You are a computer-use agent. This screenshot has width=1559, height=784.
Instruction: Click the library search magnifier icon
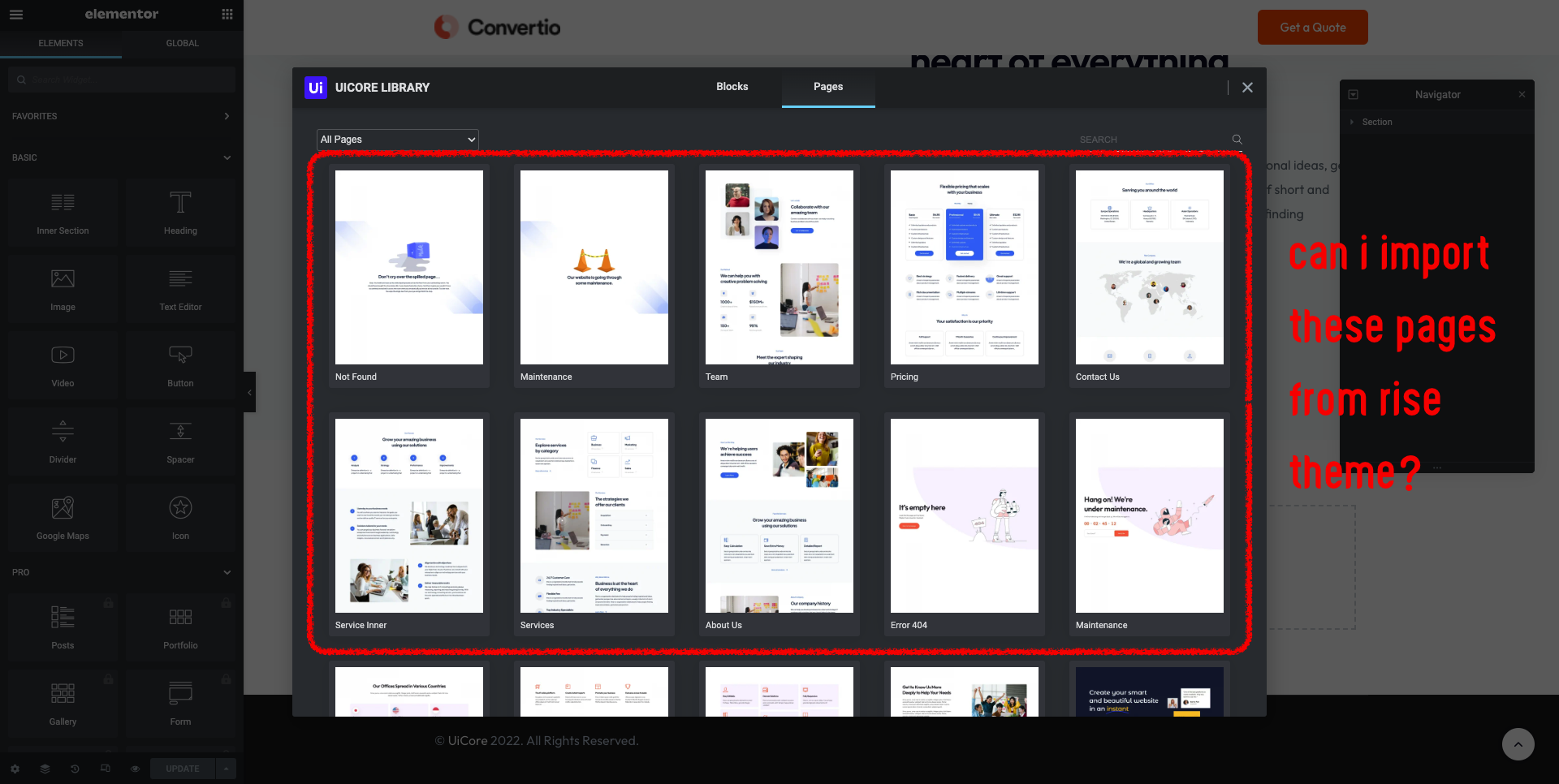(x=1237, y=140)
